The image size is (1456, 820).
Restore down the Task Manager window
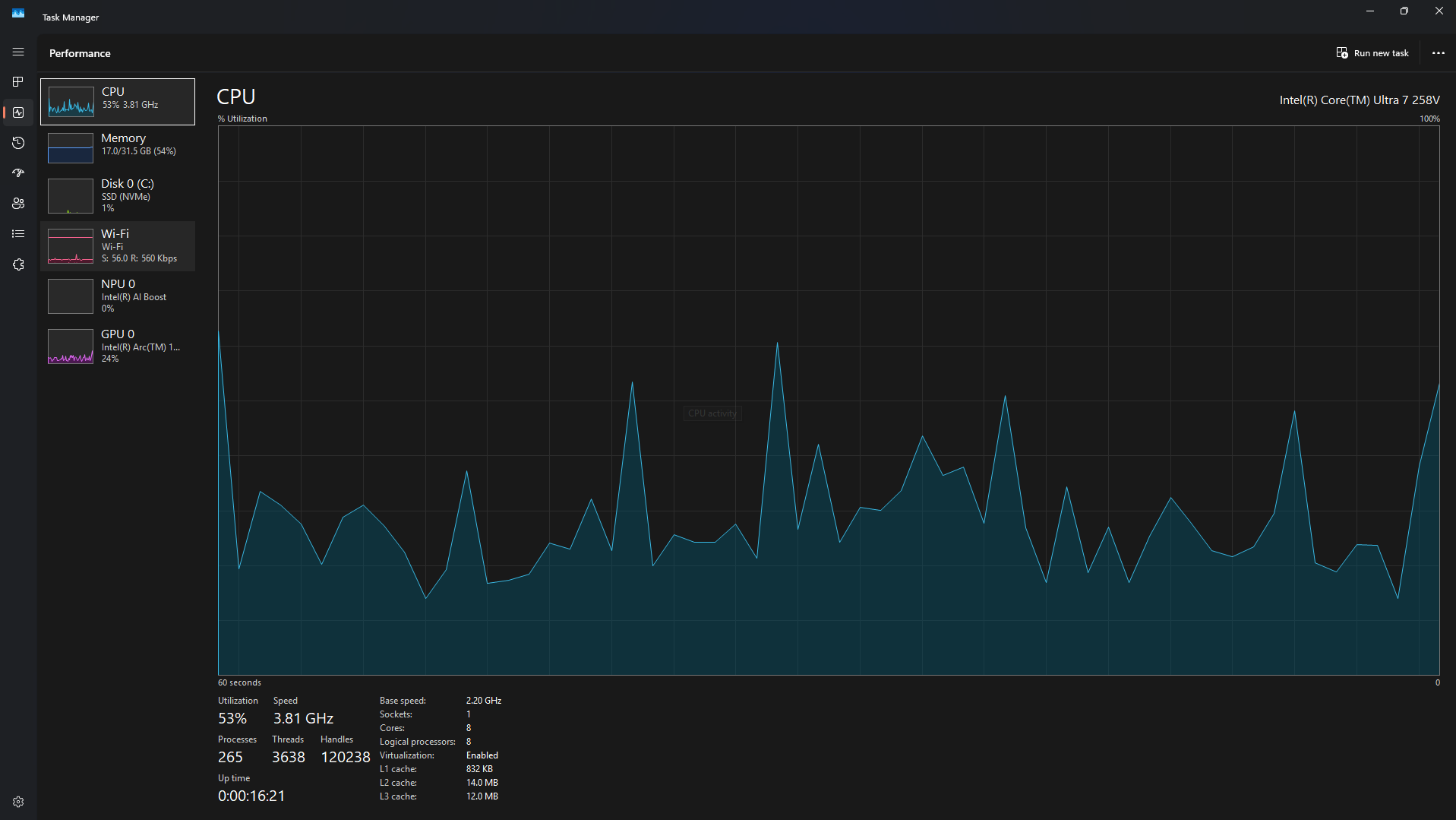pyautogui.click(x=1404, y=11)
